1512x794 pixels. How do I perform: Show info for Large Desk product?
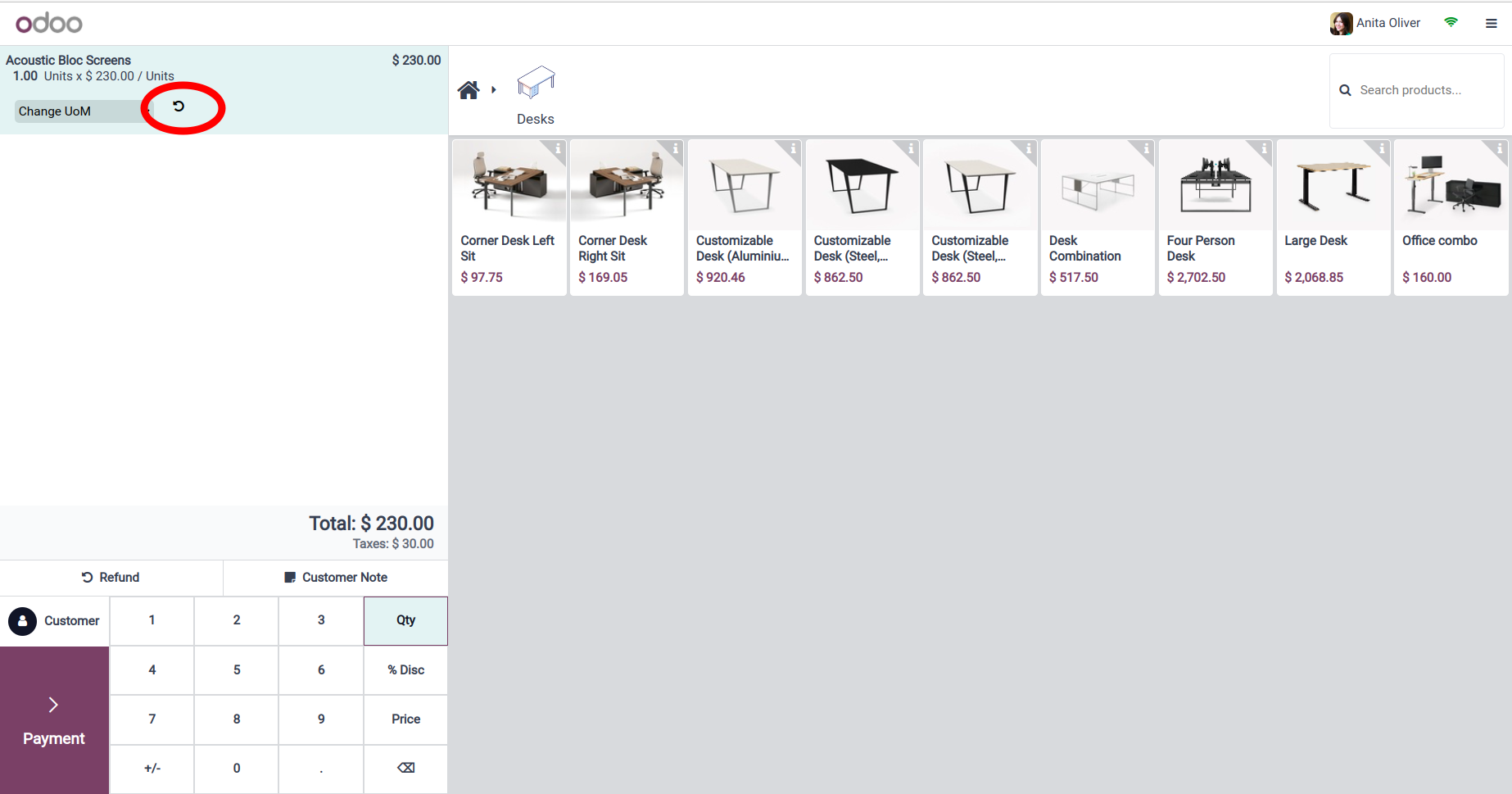pyautogui.click(x=1382, y=148)
